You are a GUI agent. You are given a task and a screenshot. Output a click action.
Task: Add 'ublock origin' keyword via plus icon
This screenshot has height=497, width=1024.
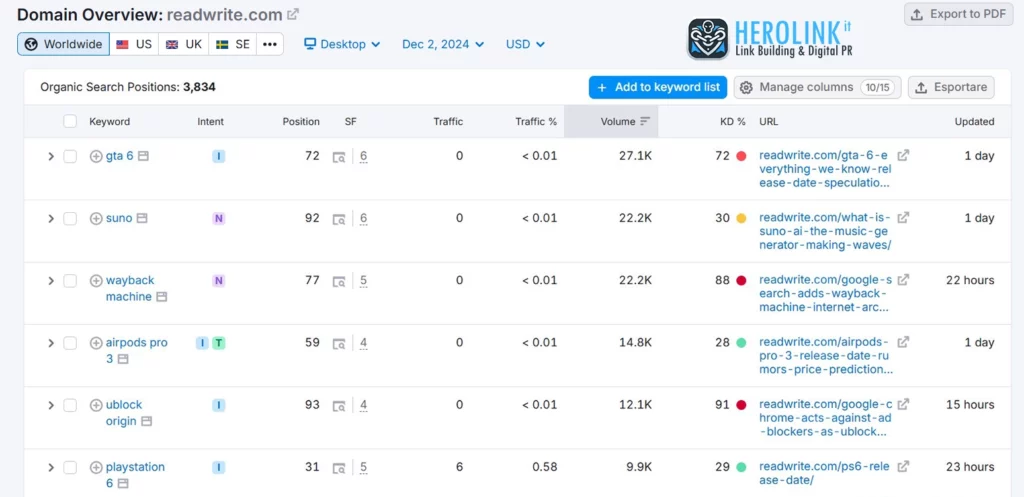(x=96, y=405)
